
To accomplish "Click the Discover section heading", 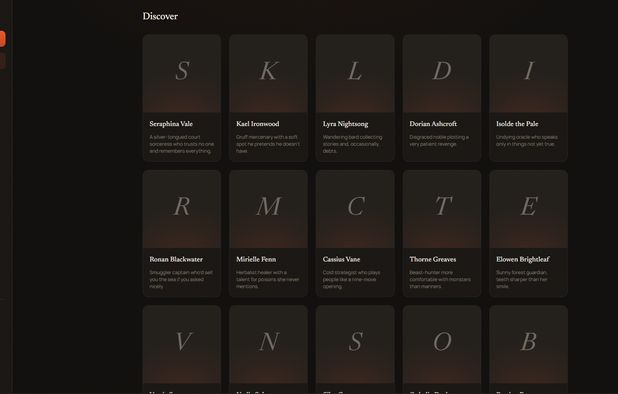I will point(160,17).
